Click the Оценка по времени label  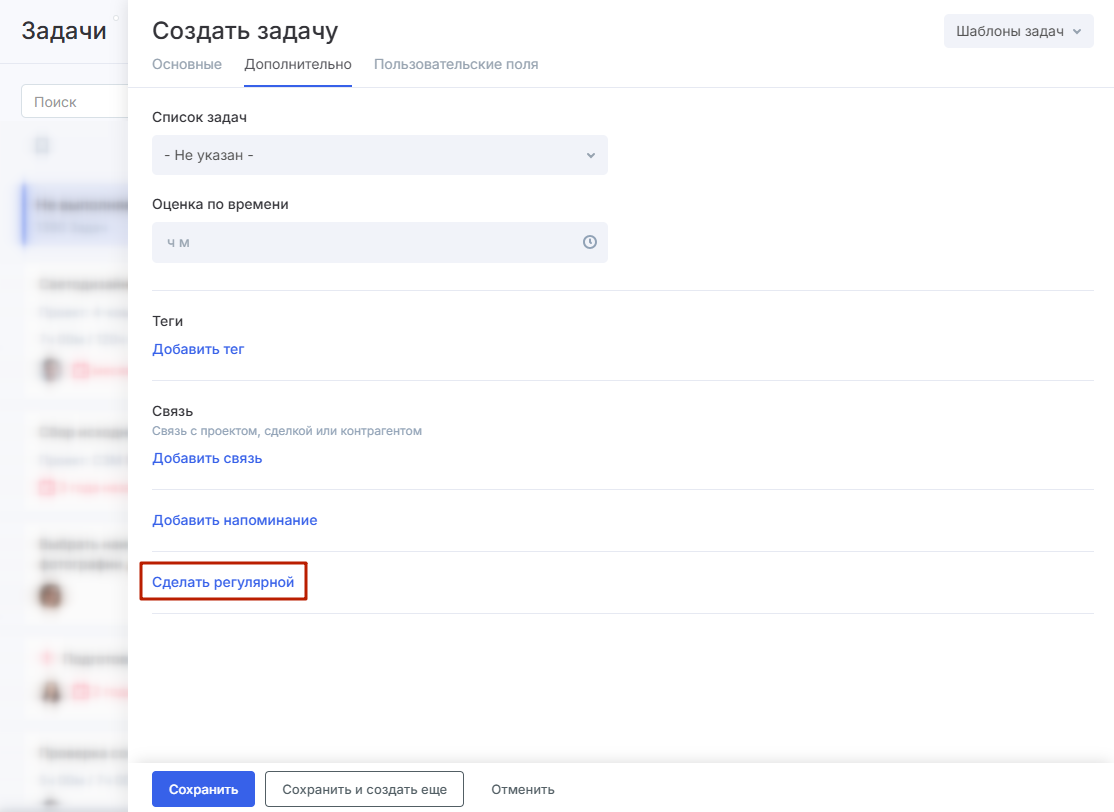(220, 205)
